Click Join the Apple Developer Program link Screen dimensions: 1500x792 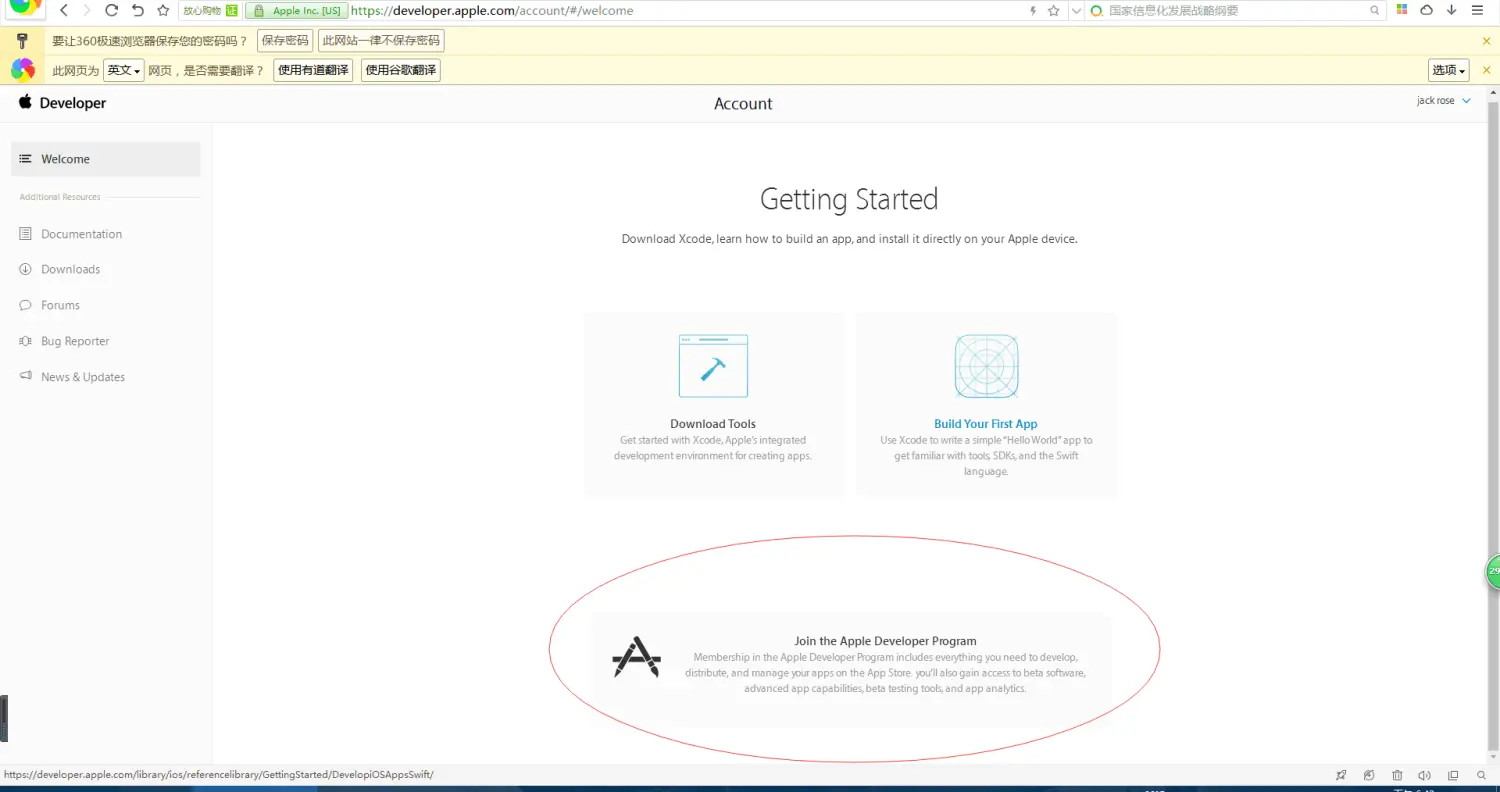(885, 641)
